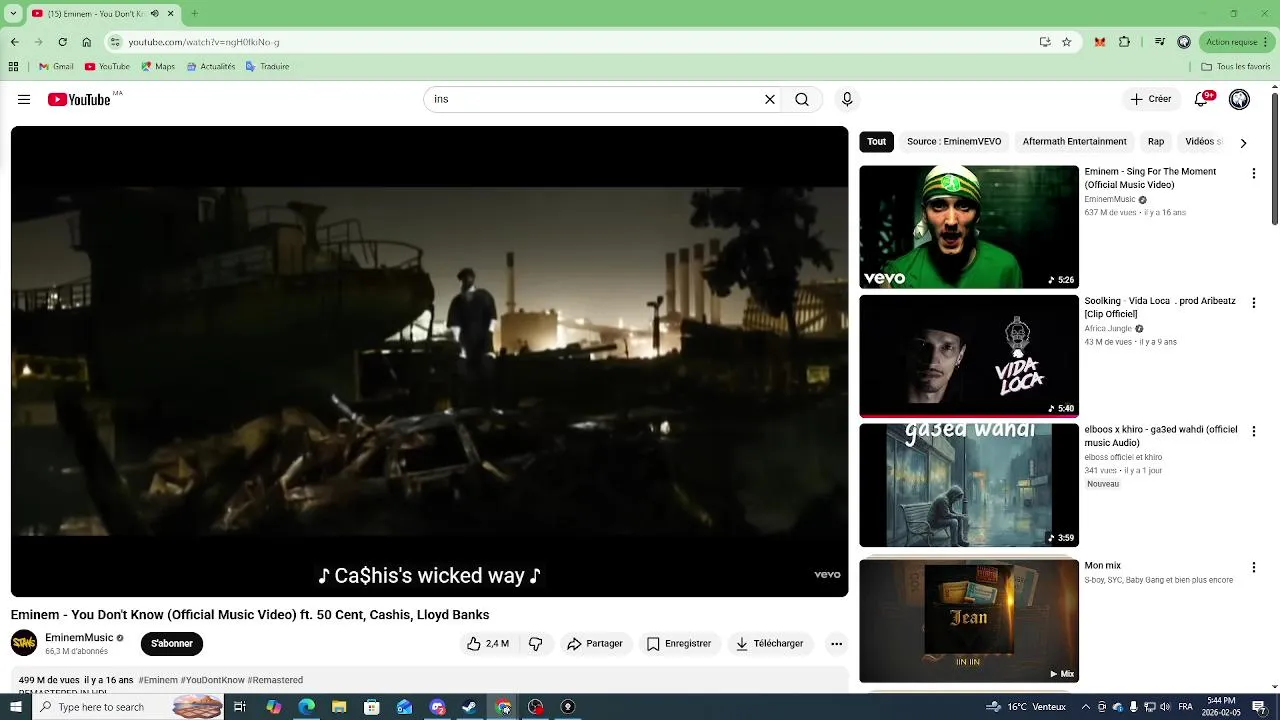The width and height of the screenshot is (1280, 720).
Task: Open options menu for ga3ed wahdi video
Action: [x=1253, y=432]
